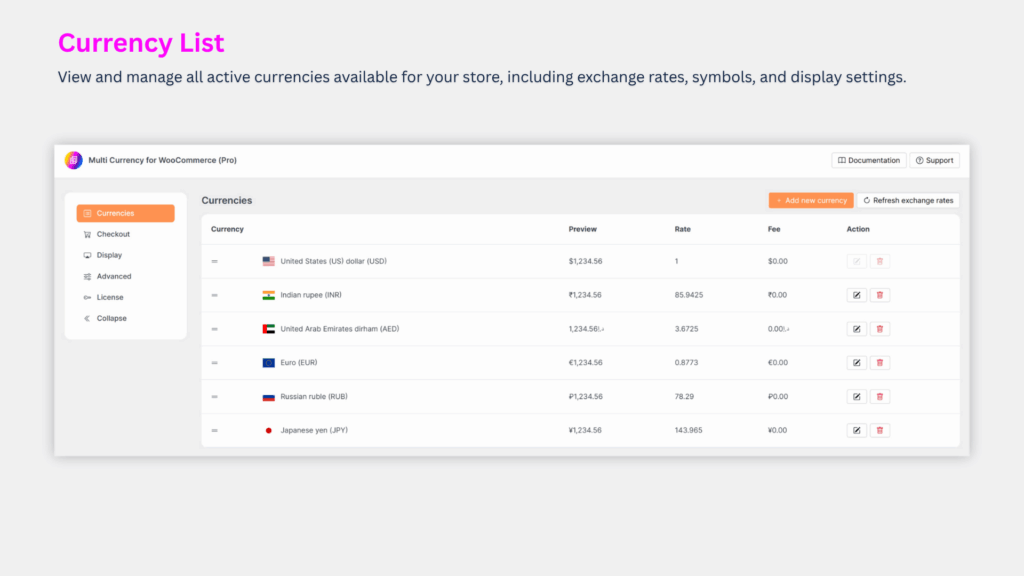Delete the Japanese yen currency
The image size is (1024, 576).
pos(880,430)
